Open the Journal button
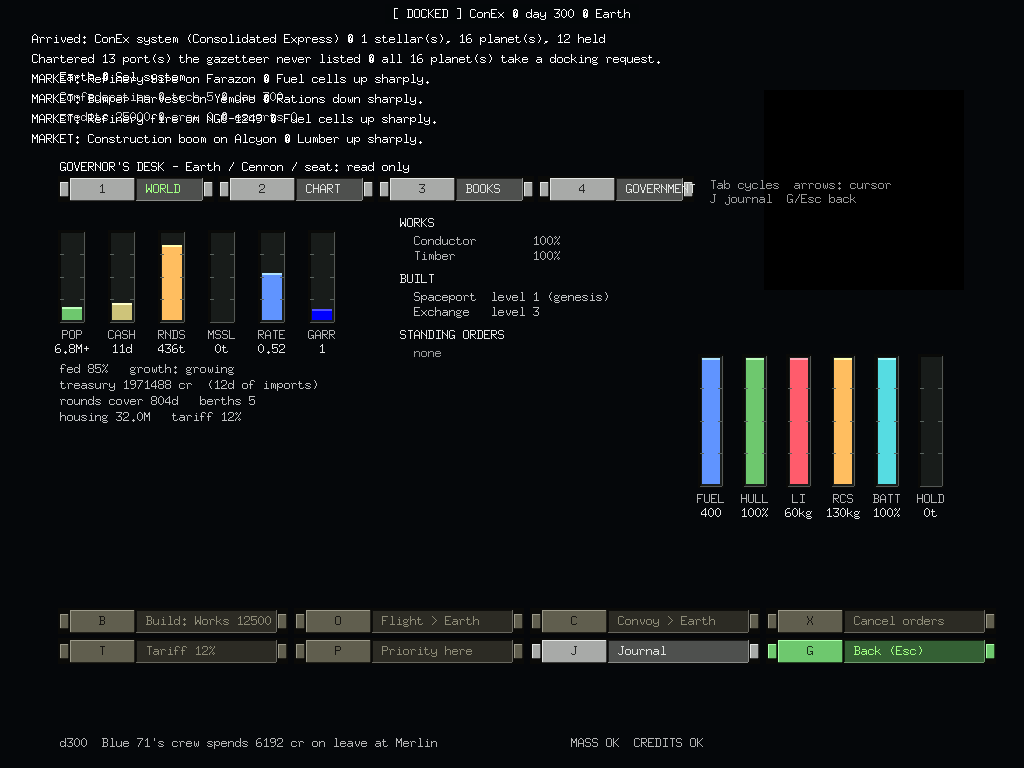1024x768 pixels. pos(645,651)
